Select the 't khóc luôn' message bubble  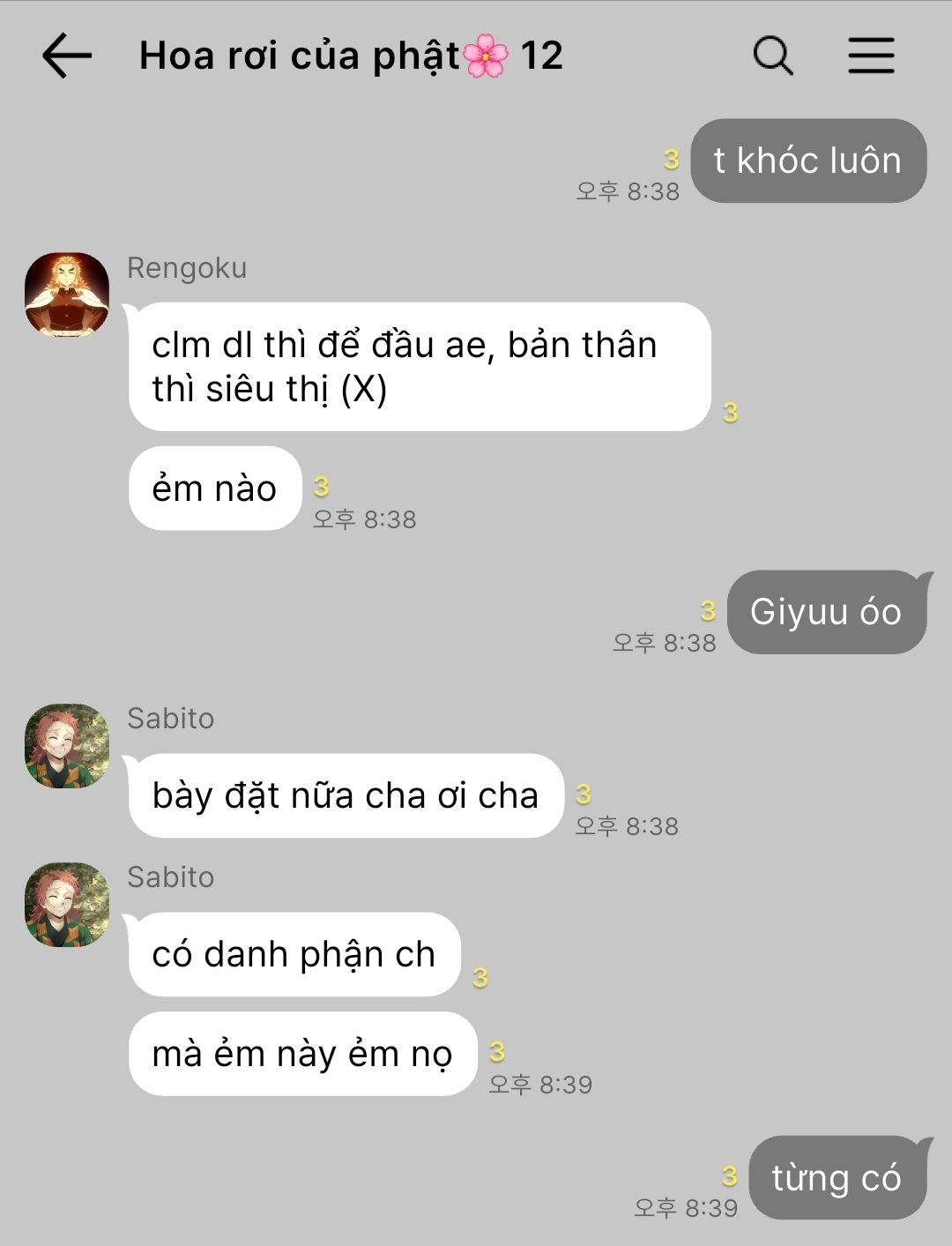(x=808, y=160)
